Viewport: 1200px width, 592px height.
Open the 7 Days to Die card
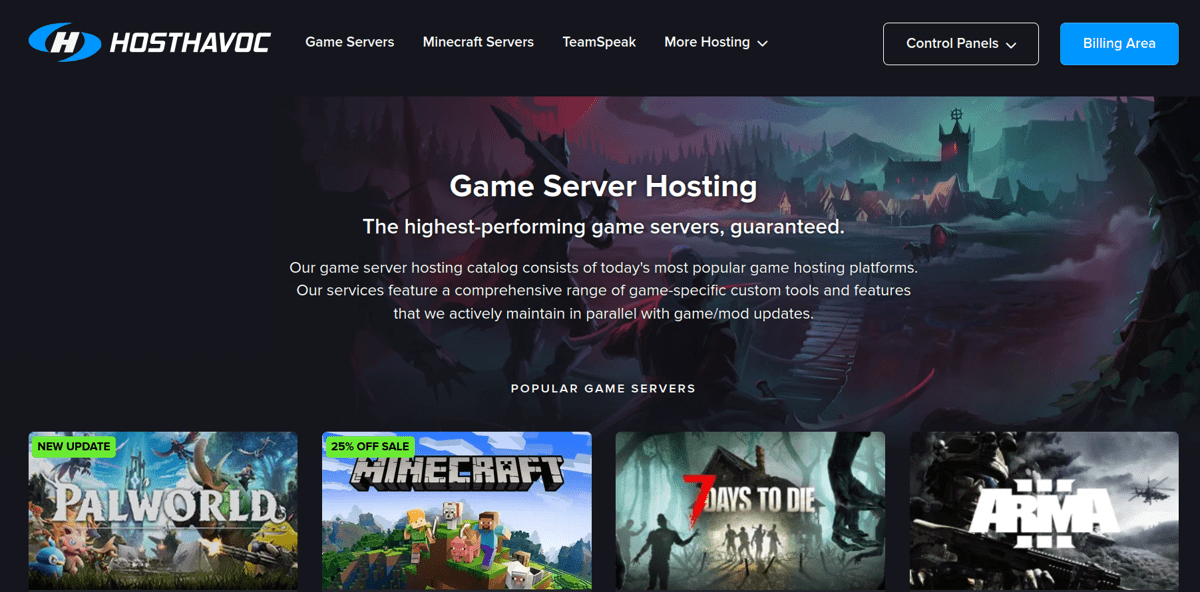[750, 511]
